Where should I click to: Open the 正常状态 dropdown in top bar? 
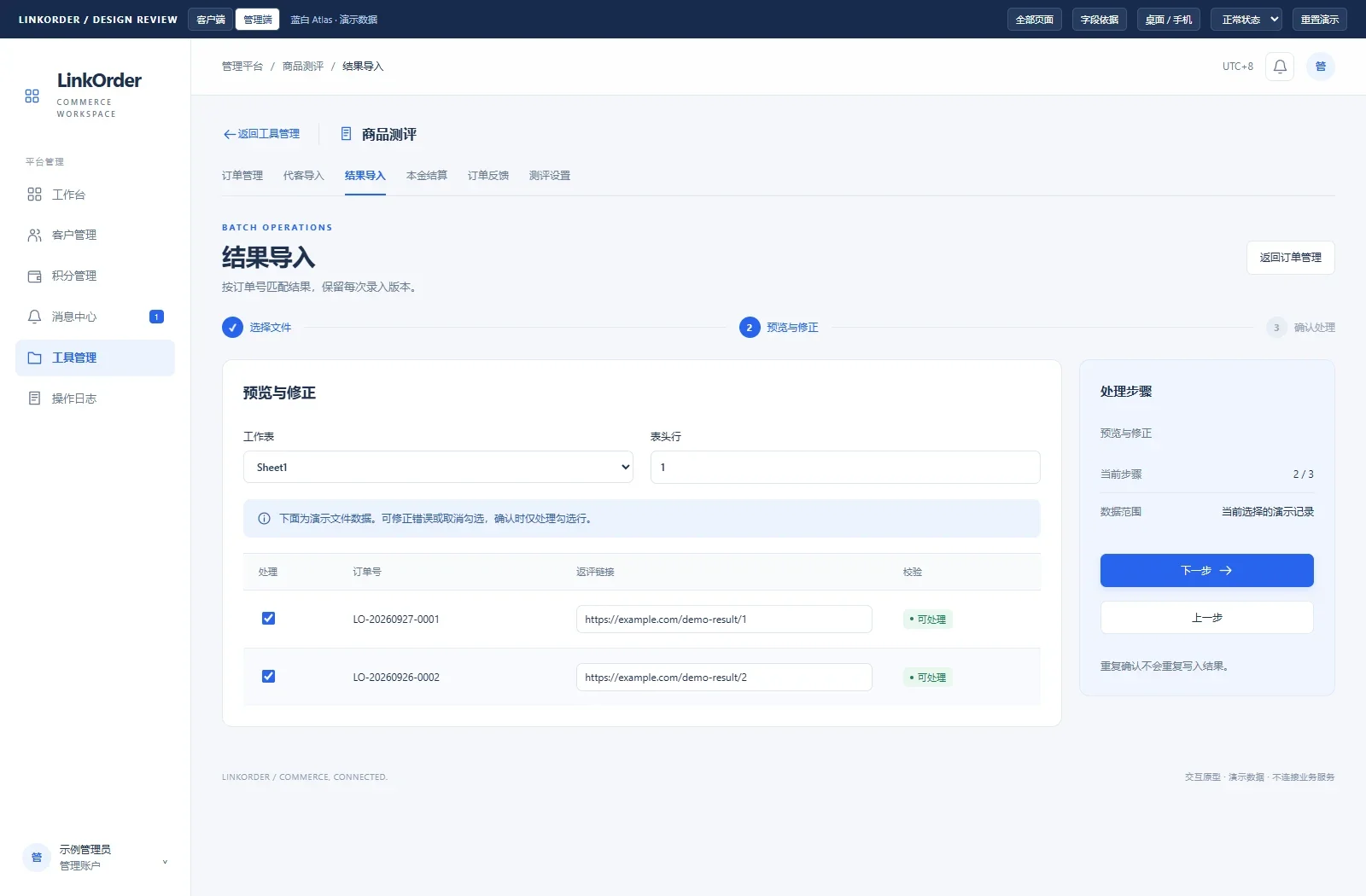point(1246,20)
